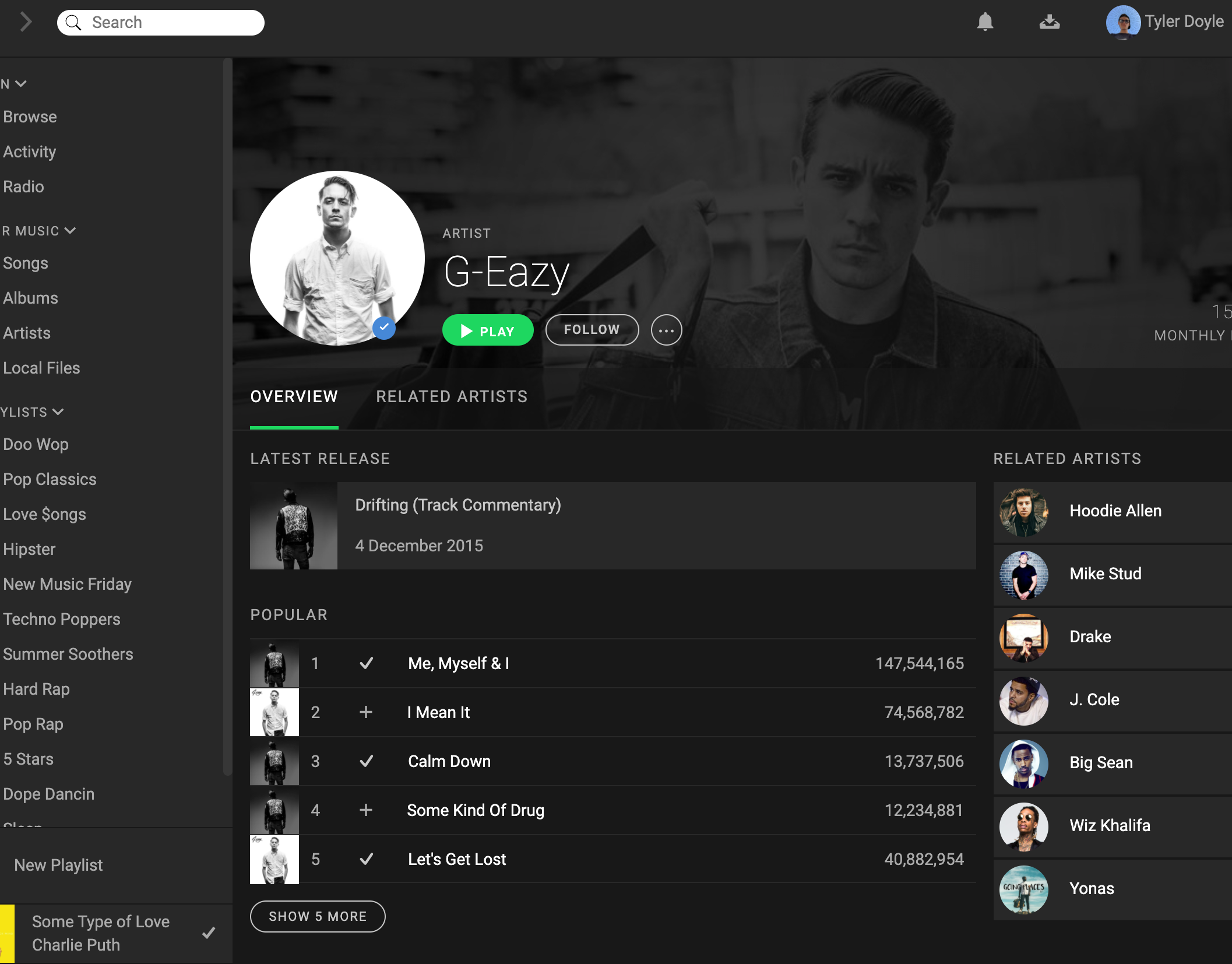Click album art of Me, Myself & I

[x=274, y=664]
